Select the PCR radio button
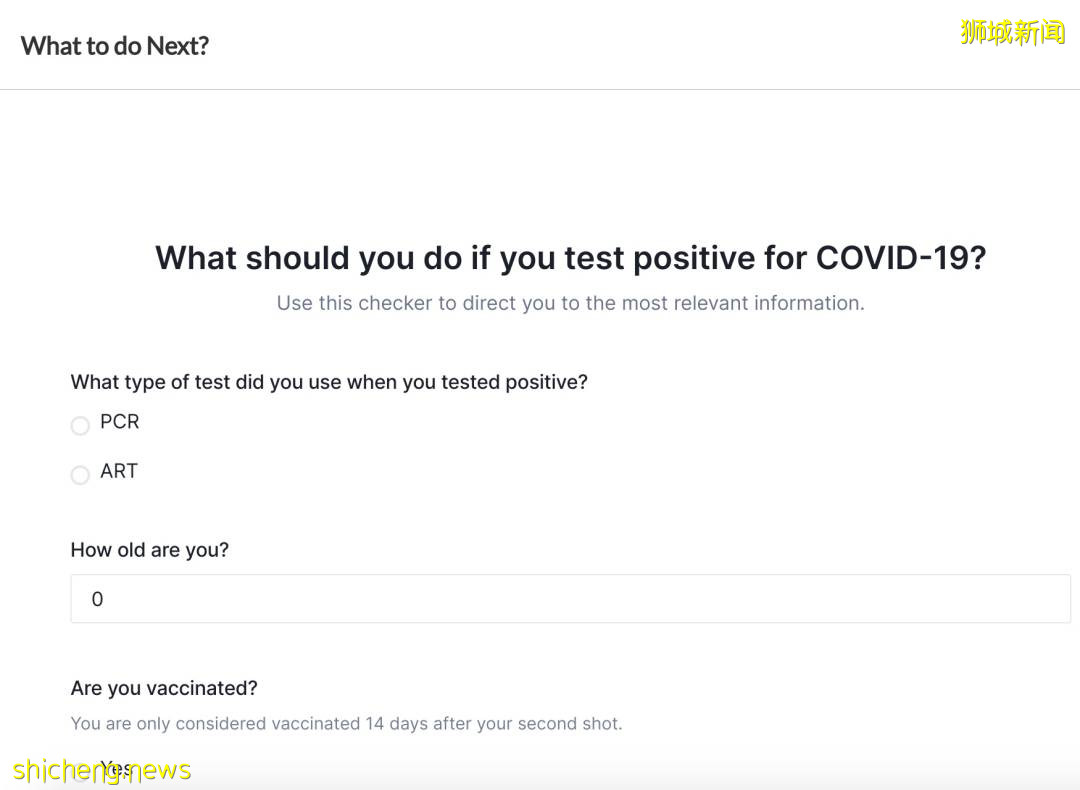The image size is (1080, 790). 80,426
